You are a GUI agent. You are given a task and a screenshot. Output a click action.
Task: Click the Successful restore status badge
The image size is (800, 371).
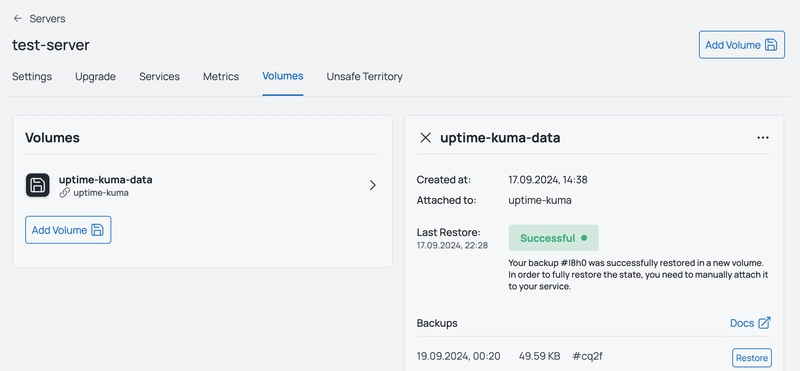(554, 238)
